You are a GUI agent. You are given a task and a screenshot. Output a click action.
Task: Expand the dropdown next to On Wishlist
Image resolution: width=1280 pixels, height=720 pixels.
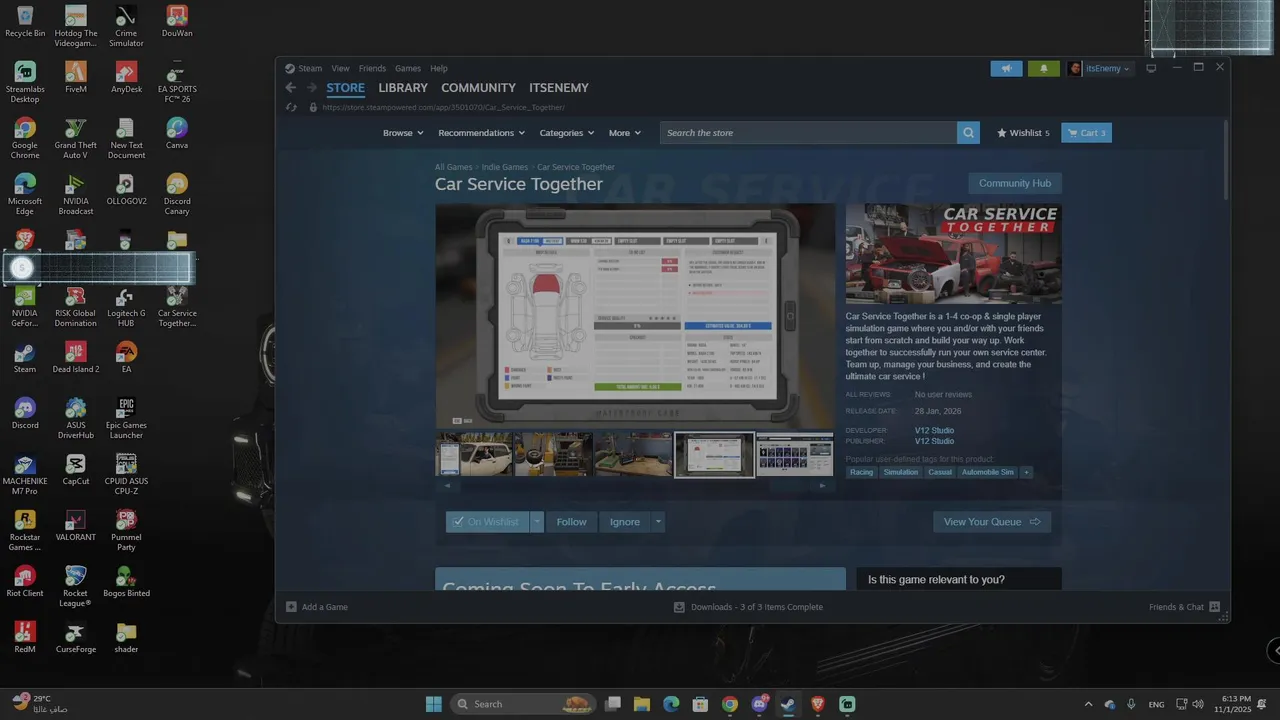(537, 522)
